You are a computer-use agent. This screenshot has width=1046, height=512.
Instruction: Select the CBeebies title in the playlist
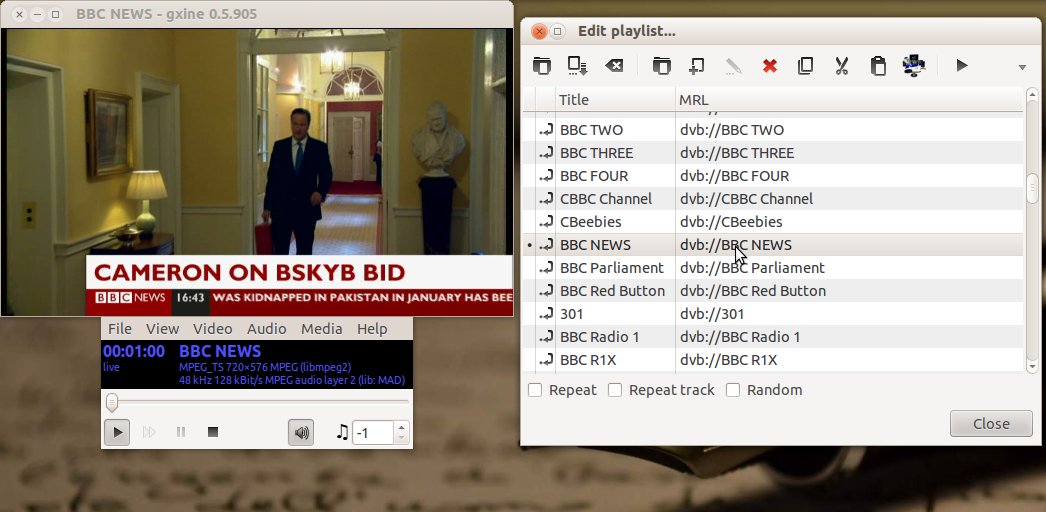(x=590, y=222)
